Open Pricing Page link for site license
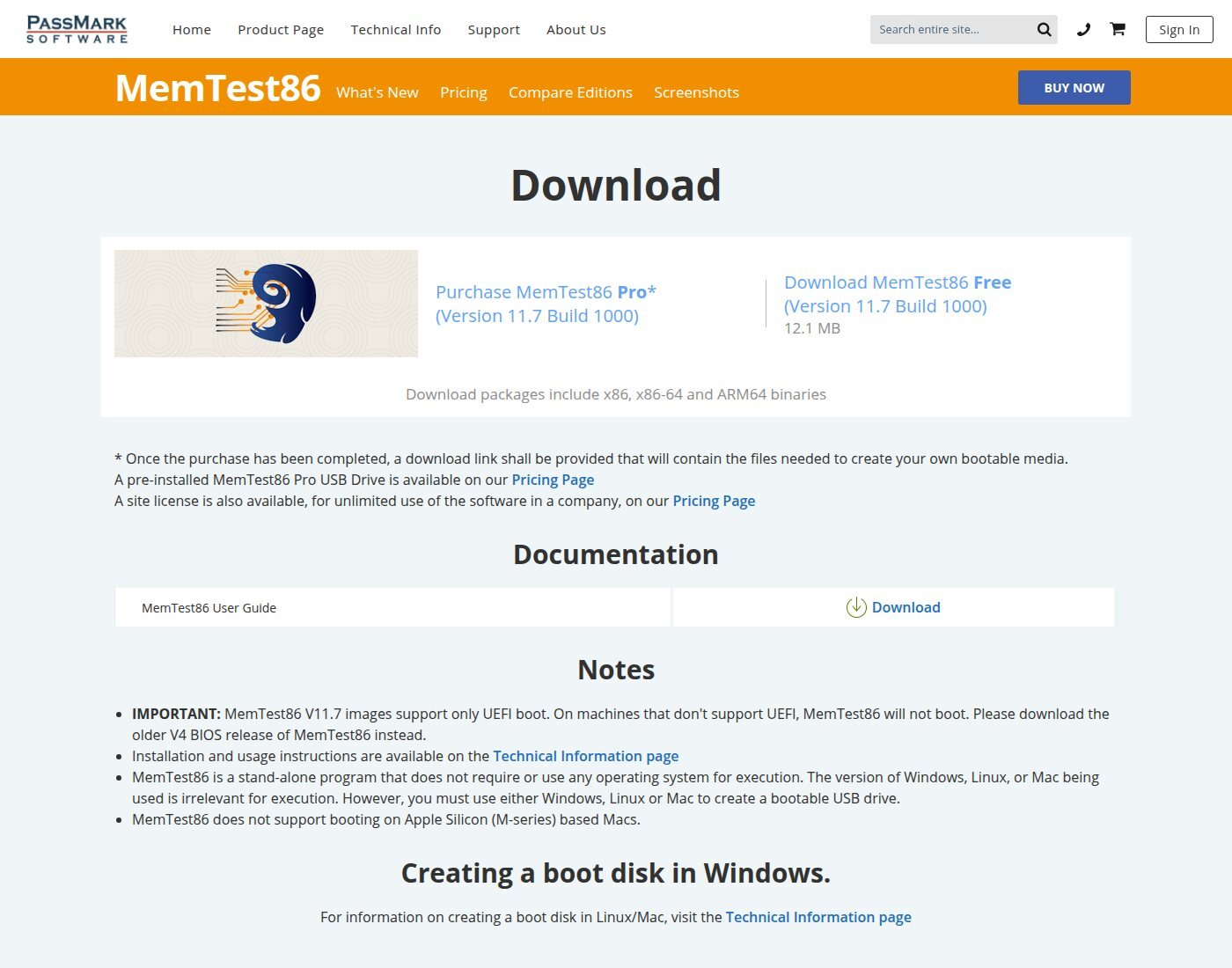The image size is (1232, 968). [714, 501]
